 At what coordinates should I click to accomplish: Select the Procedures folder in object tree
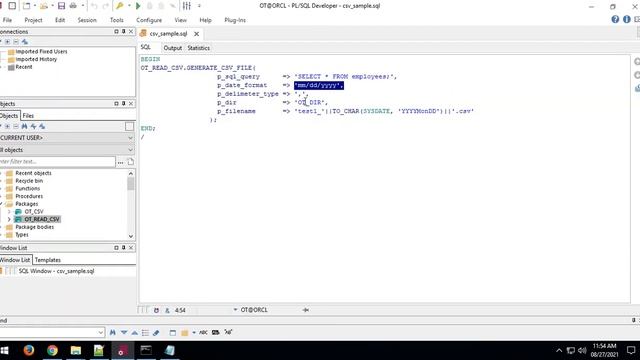click(x=29, y=196)
